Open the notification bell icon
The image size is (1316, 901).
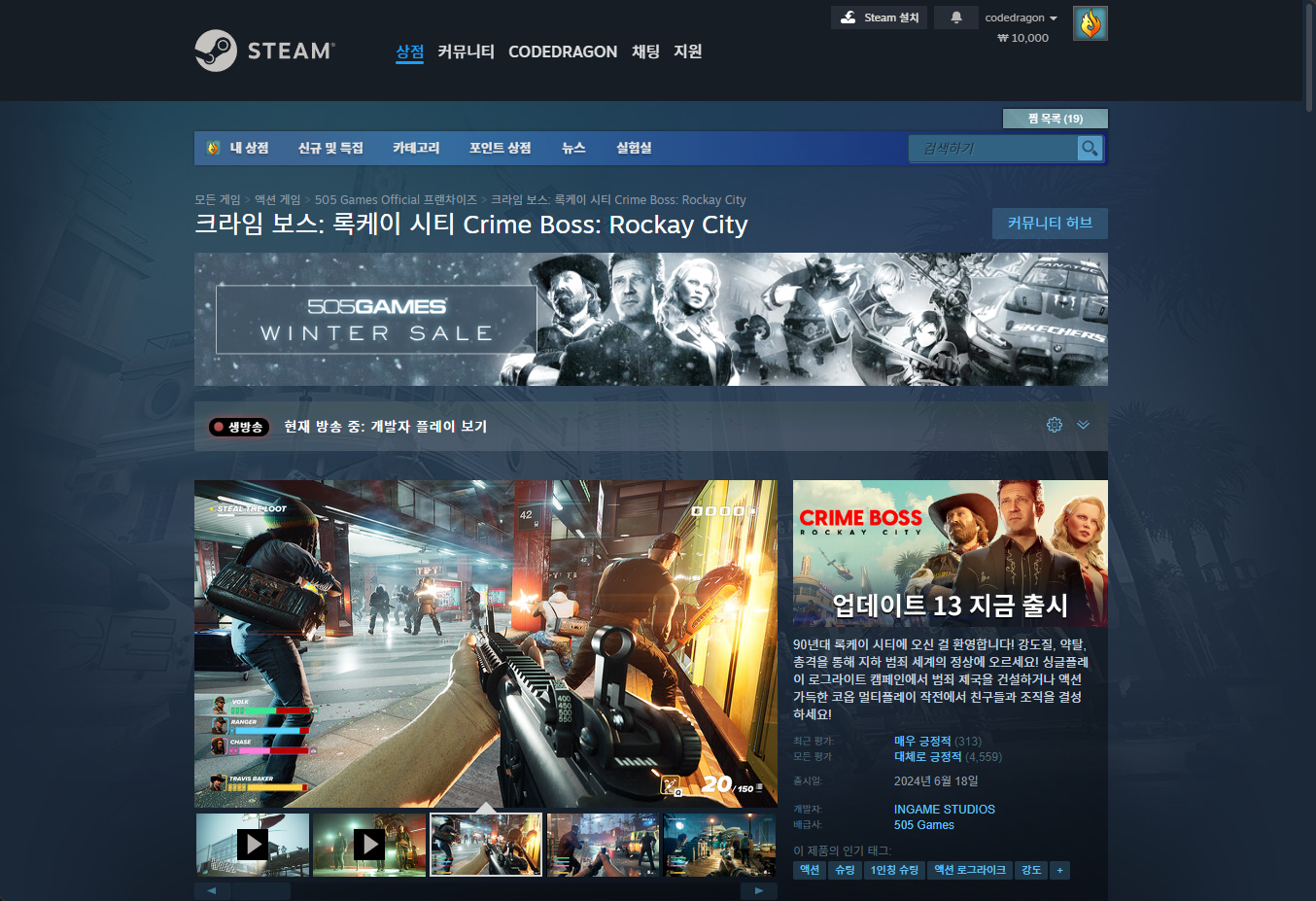956,17
